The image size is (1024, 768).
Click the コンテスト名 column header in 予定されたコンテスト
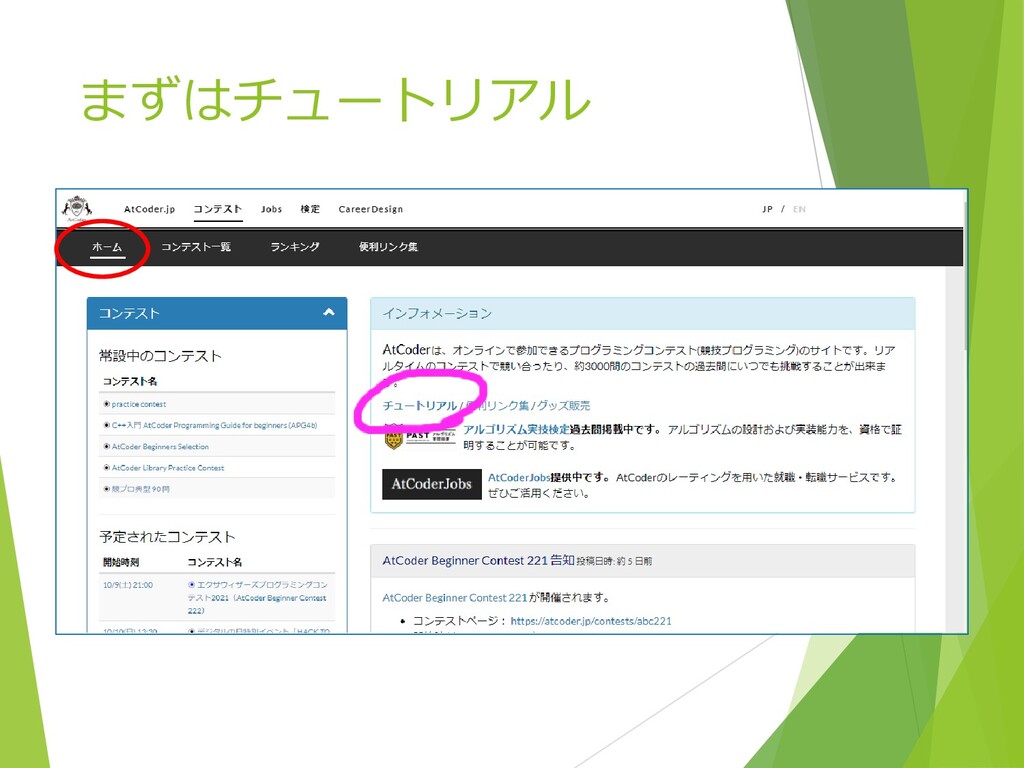coord(215,562)
